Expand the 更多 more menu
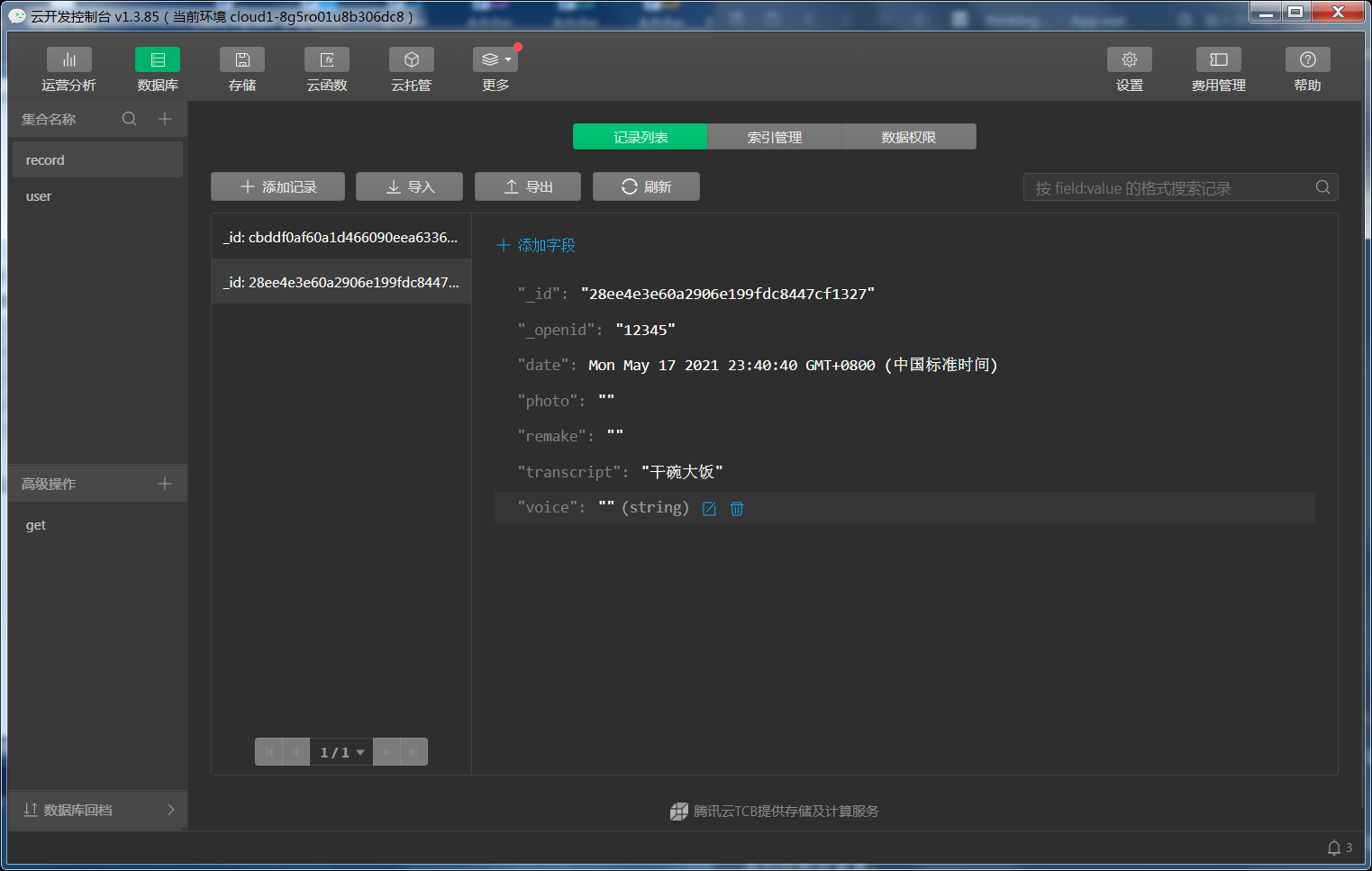Image resolution: width=1372 pixels, height=871 pixels. click(x=495, y=69)
